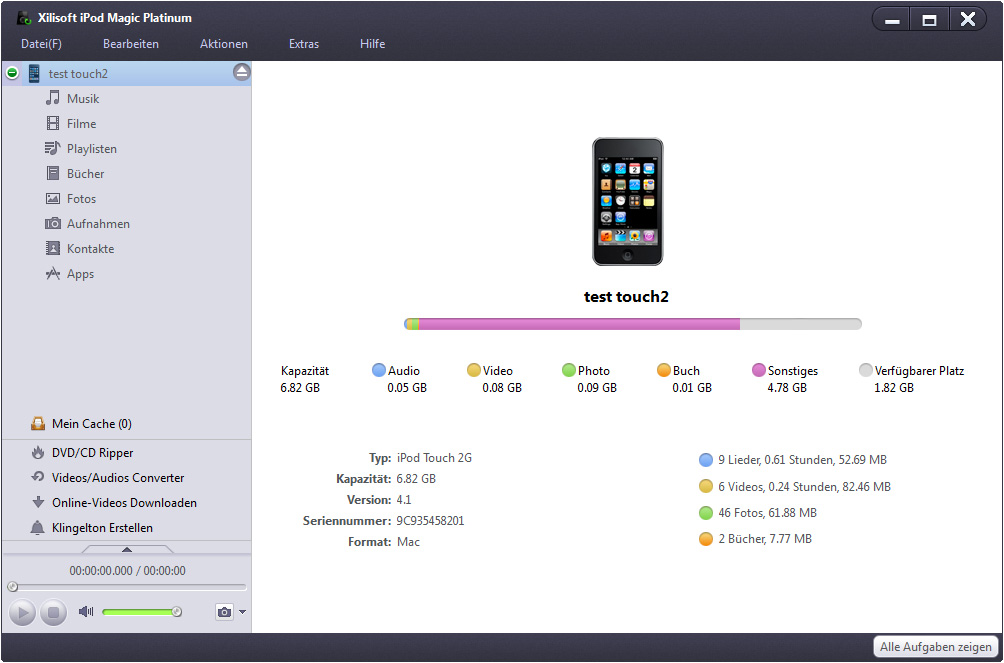Open the Fotos picture icon

coord(53,199)
